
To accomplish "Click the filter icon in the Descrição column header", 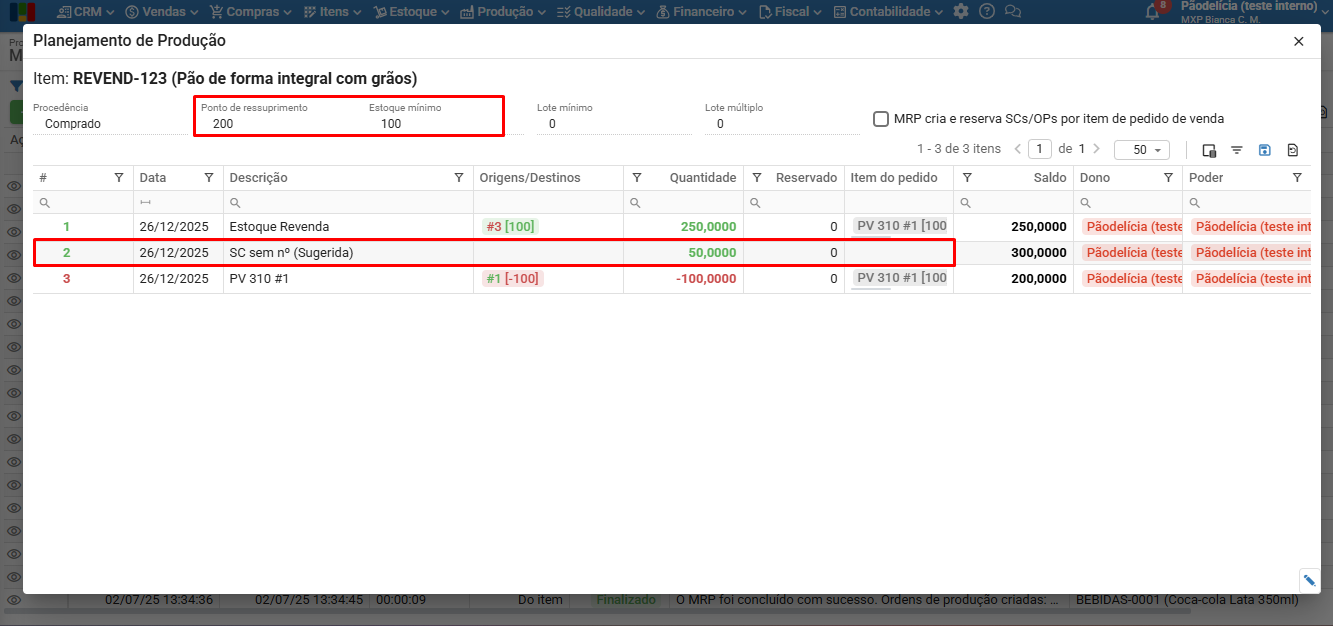I will (459, 177).
